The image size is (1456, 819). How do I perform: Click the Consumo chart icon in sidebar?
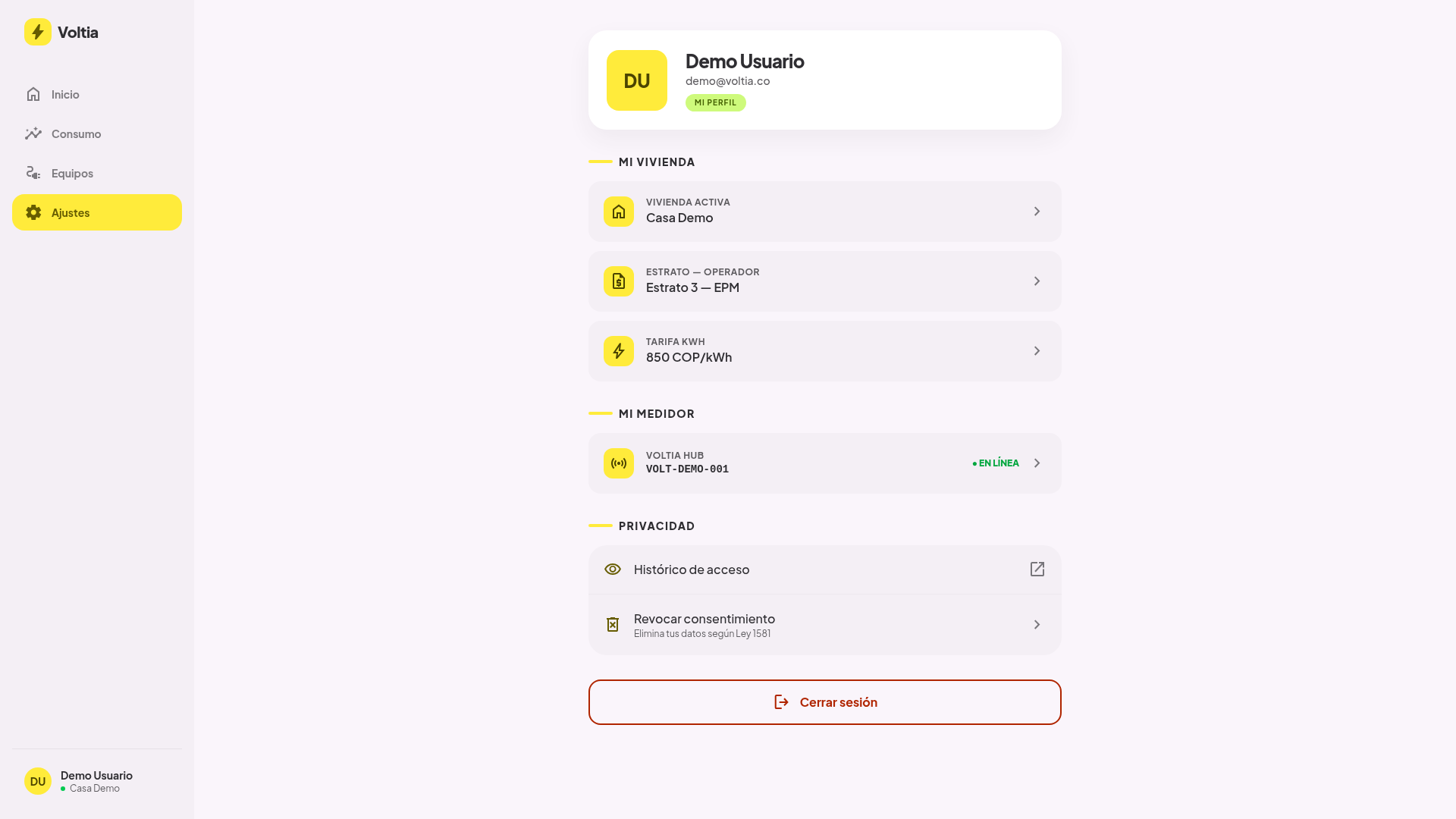(x=33, y=133)
